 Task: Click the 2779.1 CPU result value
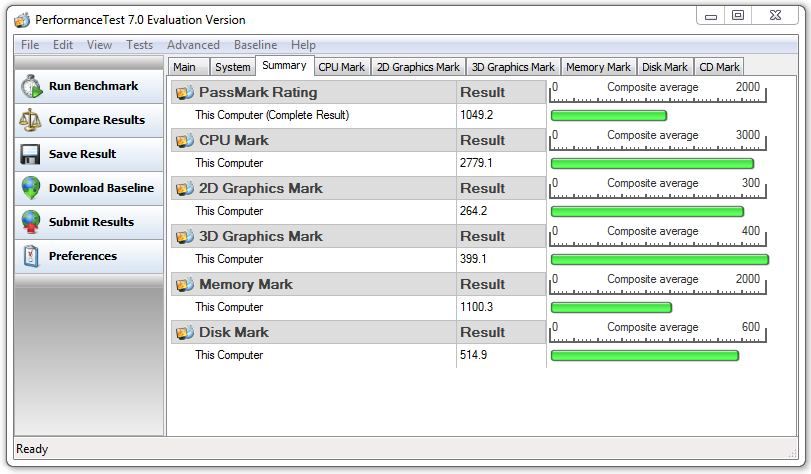click(x=476, y=163)
